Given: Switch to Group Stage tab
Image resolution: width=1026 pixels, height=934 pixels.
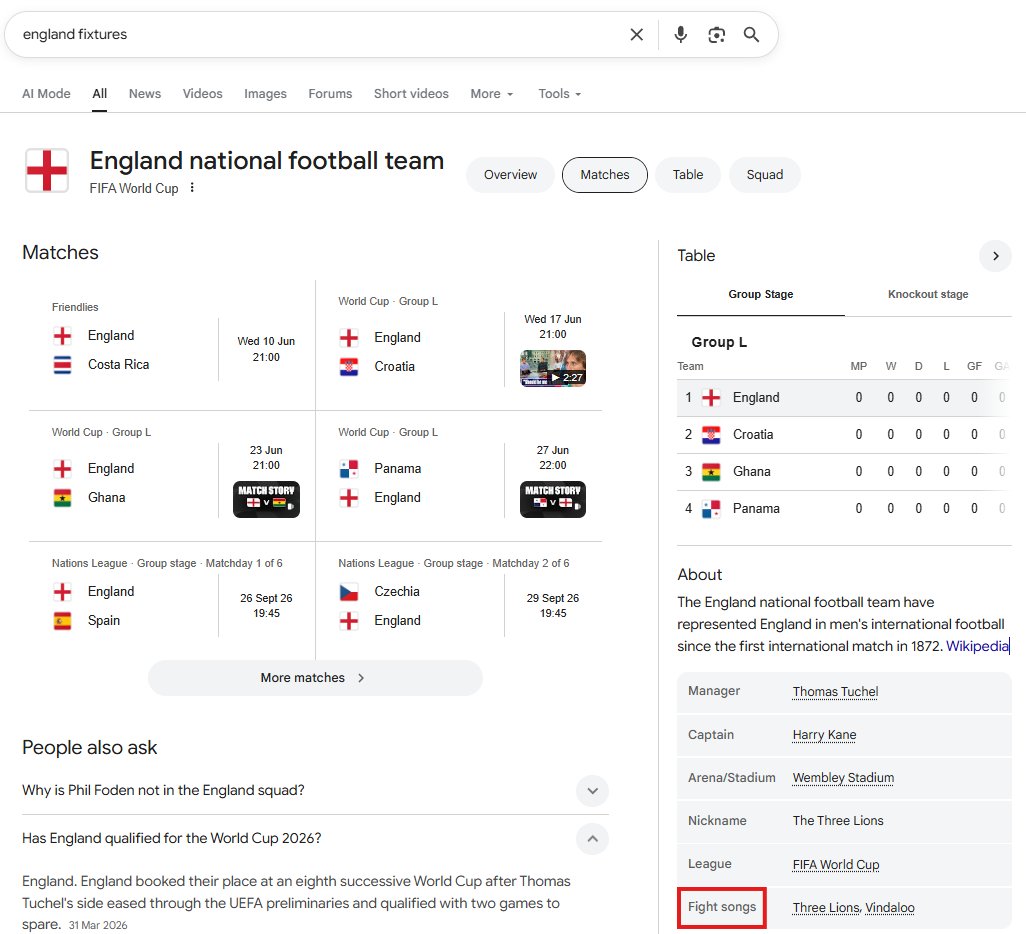Looking at the screenshot, I should (760, 295).
